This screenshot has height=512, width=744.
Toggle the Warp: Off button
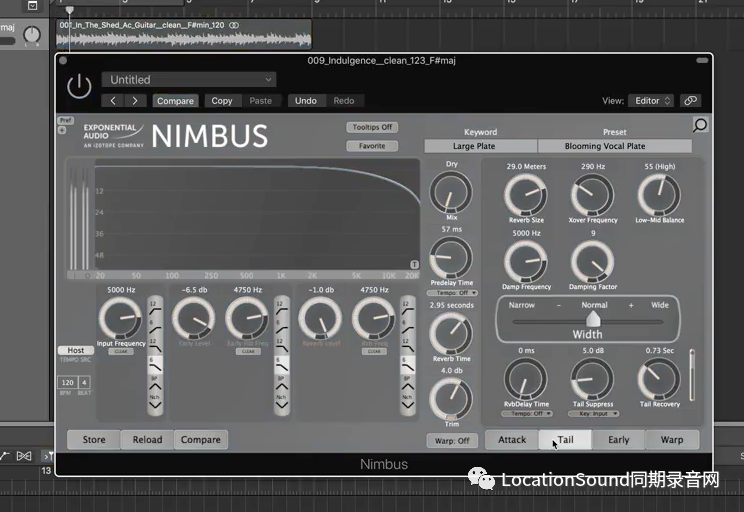coord(452,441)
